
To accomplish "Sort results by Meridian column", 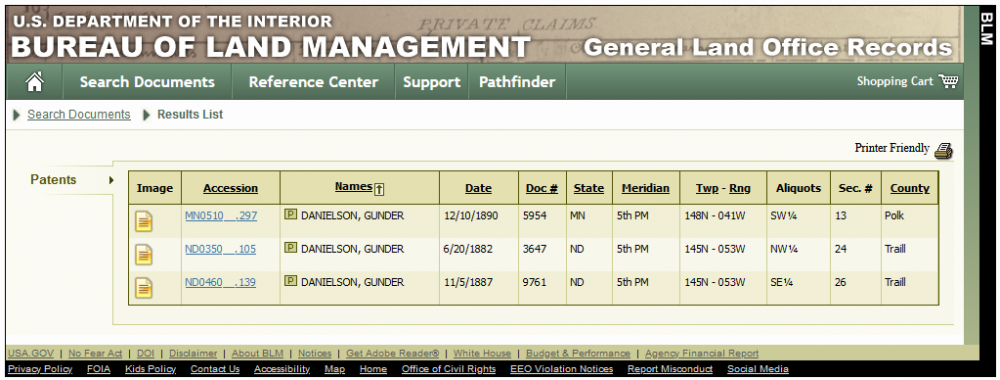I will click(646, 188).
